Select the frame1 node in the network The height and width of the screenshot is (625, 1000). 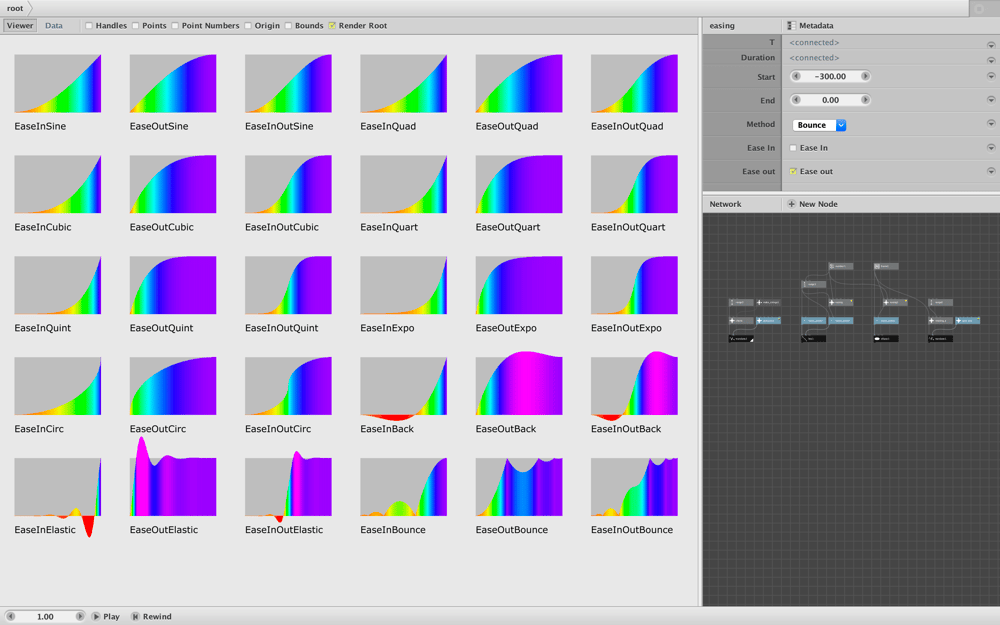886,266
